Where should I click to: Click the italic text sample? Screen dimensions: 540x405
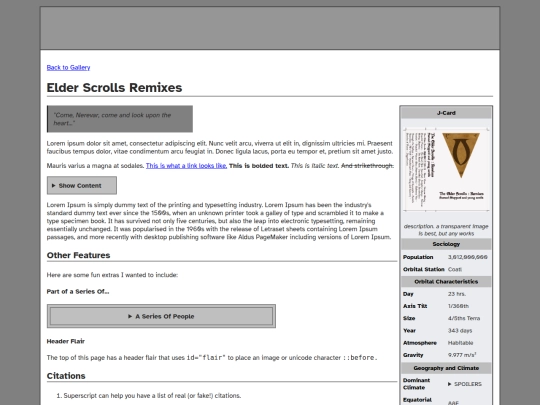[315, 166]
